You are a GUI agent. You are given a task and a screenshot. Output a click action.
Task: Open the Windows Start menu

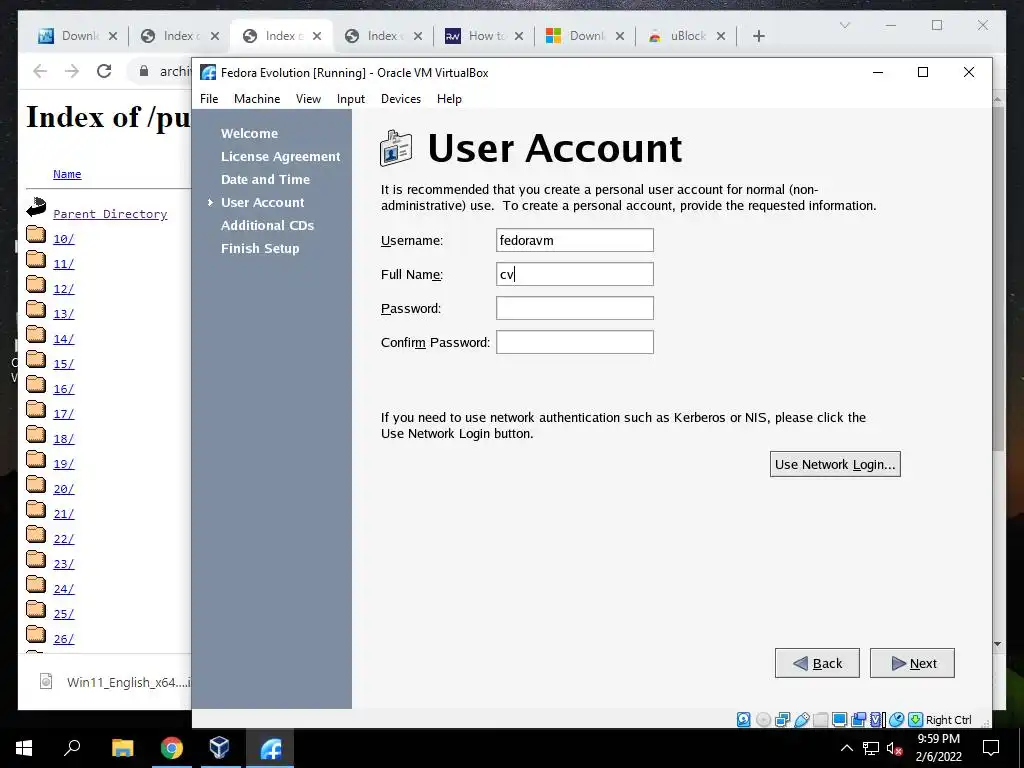24,748
